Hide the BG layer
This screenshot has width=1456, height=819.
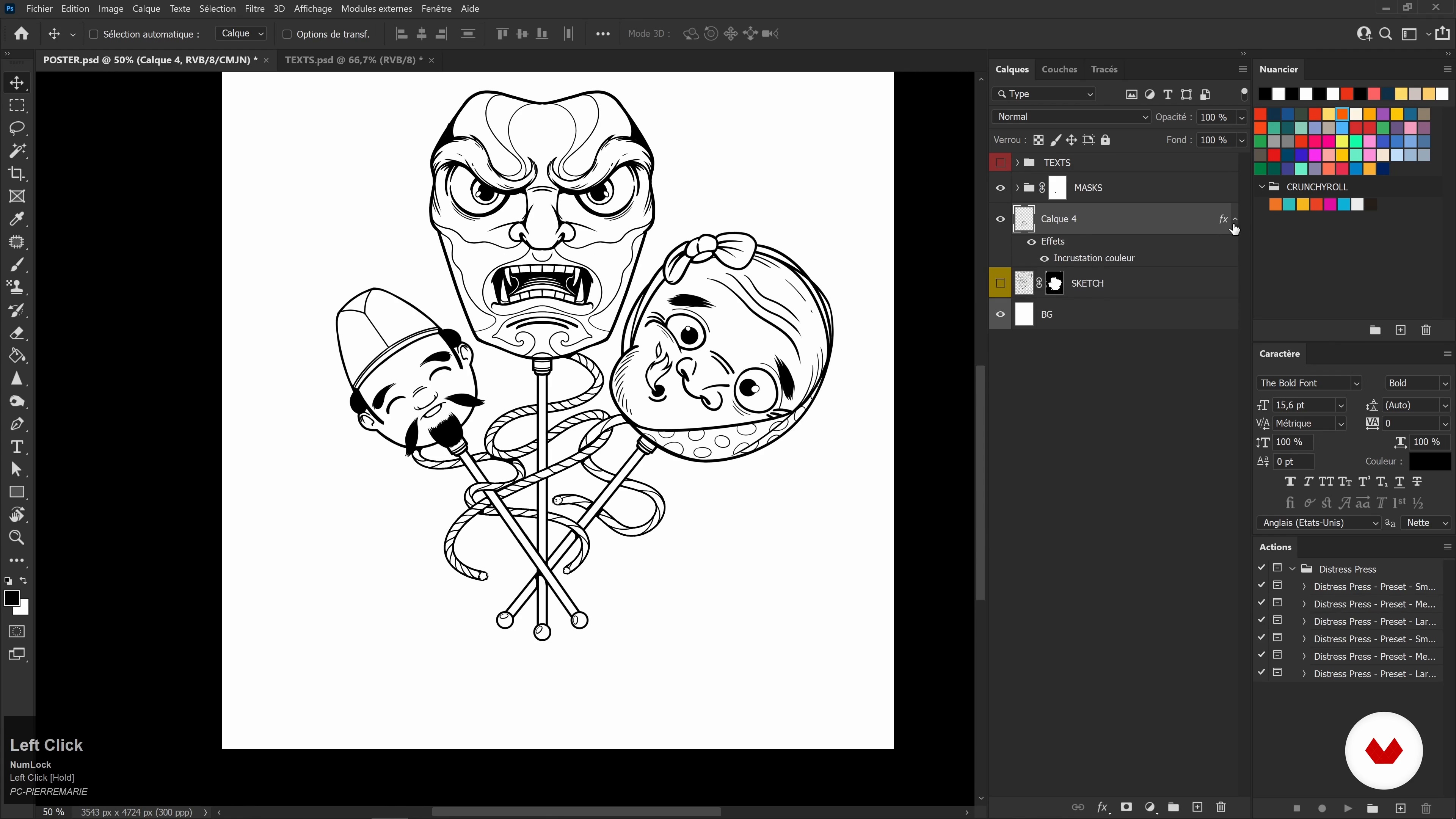tap(1000, 314)
